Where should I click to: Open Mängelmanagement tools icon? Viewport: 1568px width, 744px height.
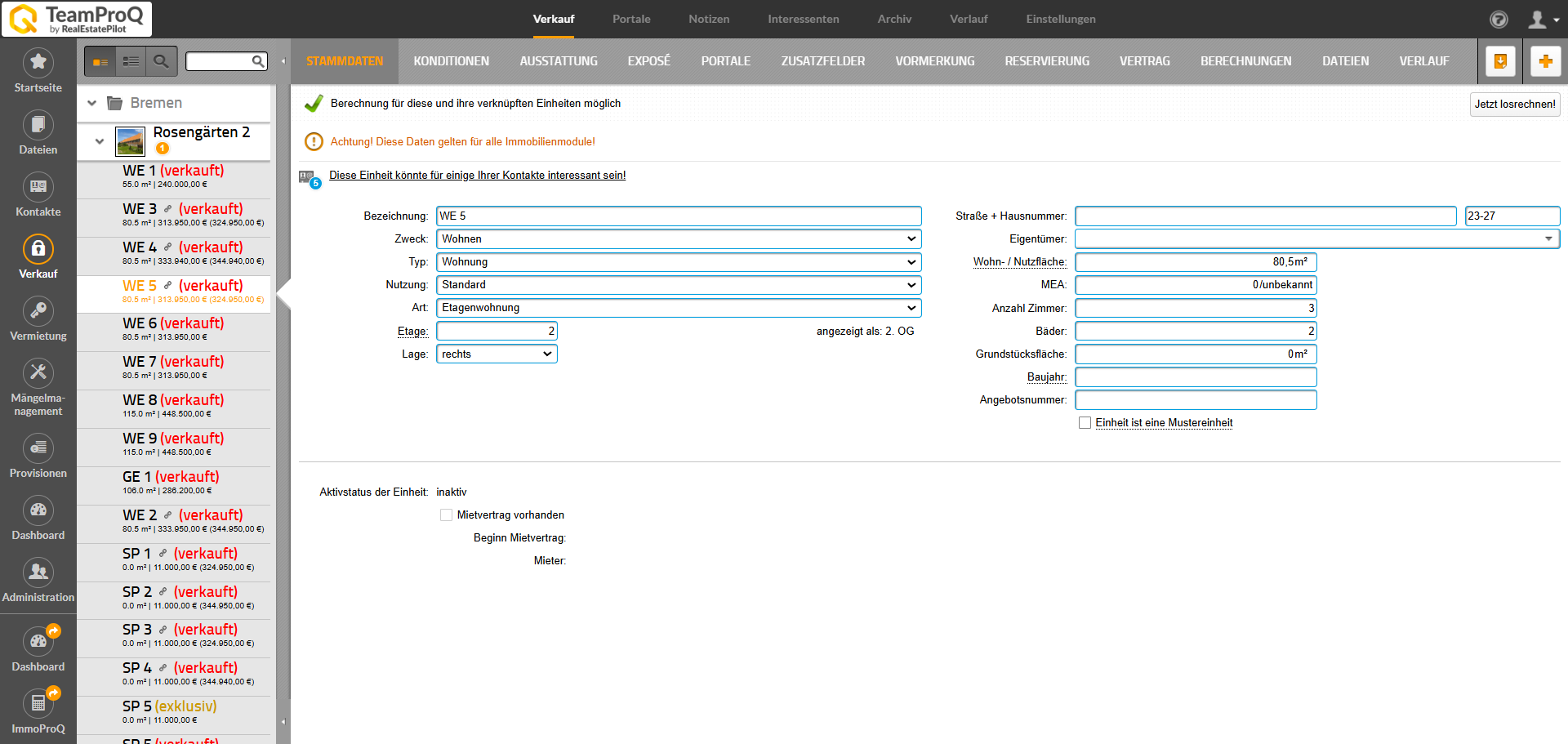pos(38,373)
